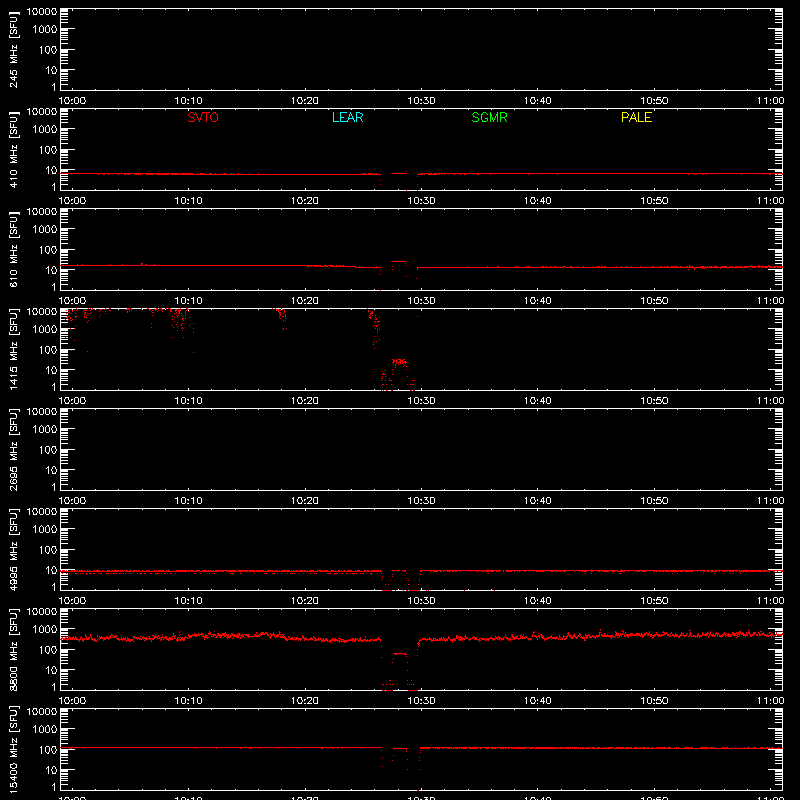Image resolution: width=800 pixels, height=800 pixels.
Task: Click the 10:10 time label under 2695 MHz panel
Action: click(189, 501)
